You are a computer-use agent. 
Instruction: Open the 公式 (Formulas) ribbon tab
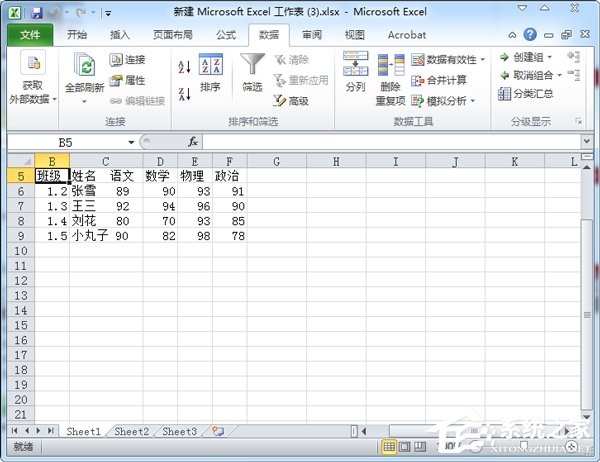226,34
